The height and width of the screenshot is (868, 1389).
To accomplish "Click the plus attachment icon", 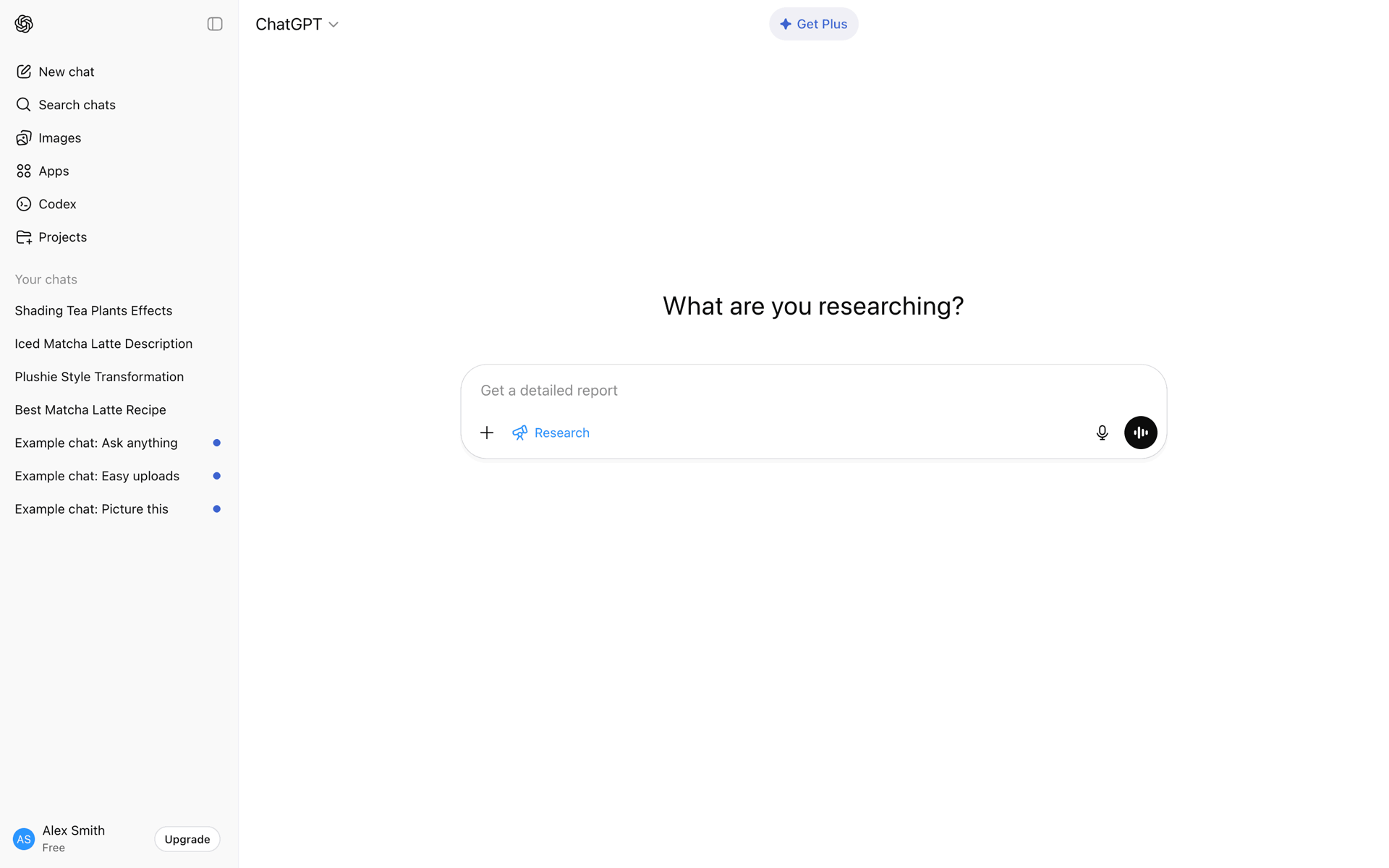I will 487,433.
